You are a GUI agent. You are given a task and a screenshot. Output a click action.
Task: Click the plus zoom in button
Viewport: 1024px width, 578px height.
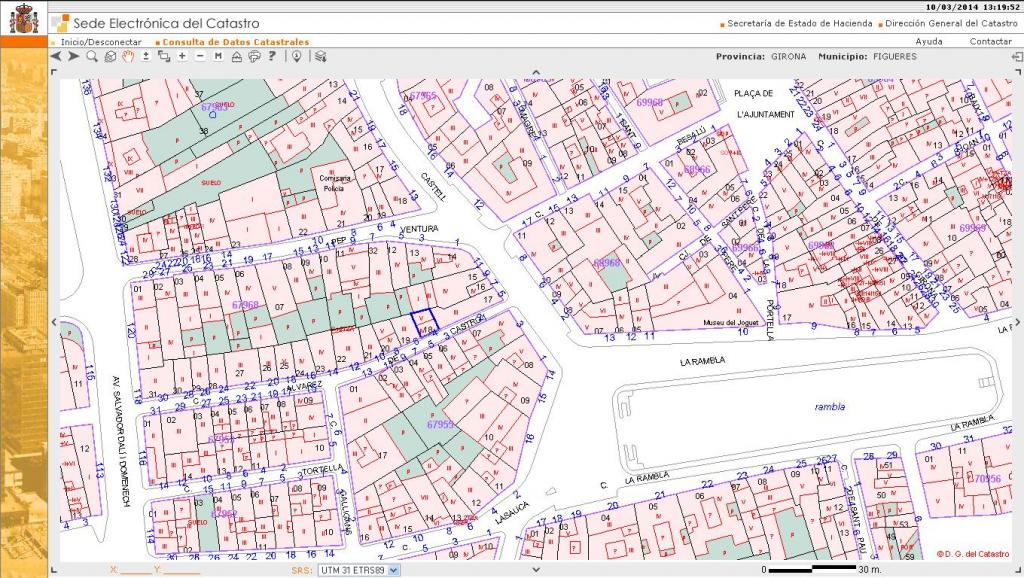click(x=182, y=57)
